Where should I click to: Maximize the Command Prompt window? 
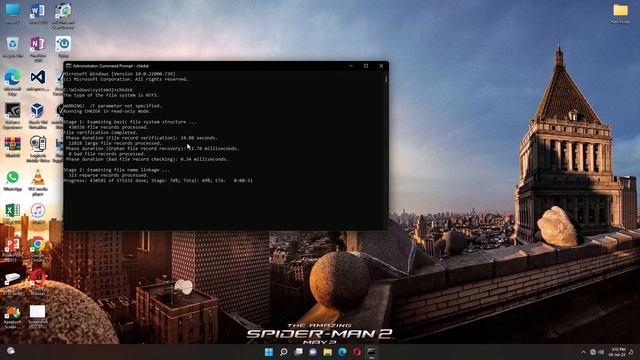366,66
